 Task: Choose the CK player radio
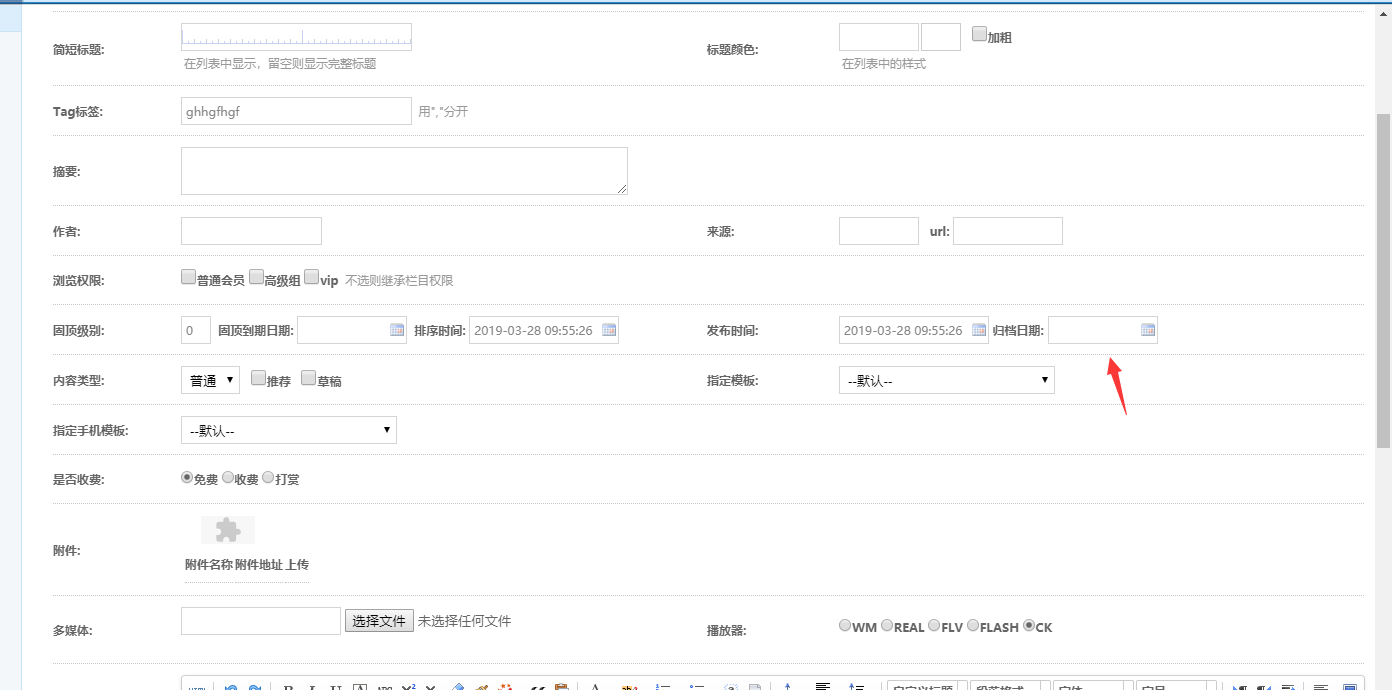pyautogui.click(x=1029, y=626)
